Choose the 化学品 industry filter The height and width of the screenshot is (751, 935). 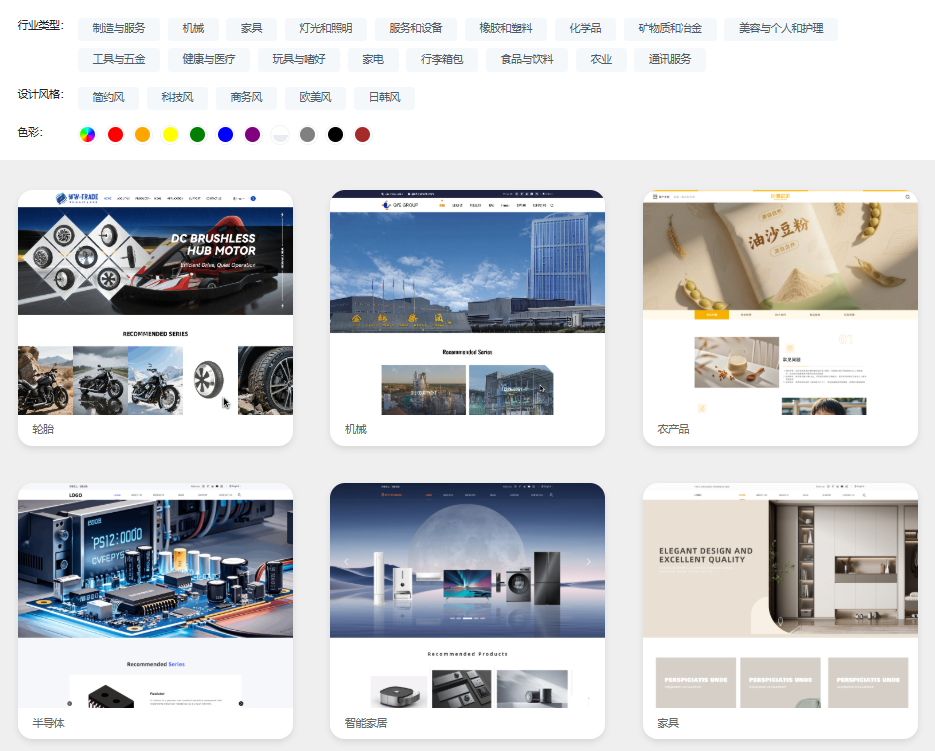[x=585, y=29]
